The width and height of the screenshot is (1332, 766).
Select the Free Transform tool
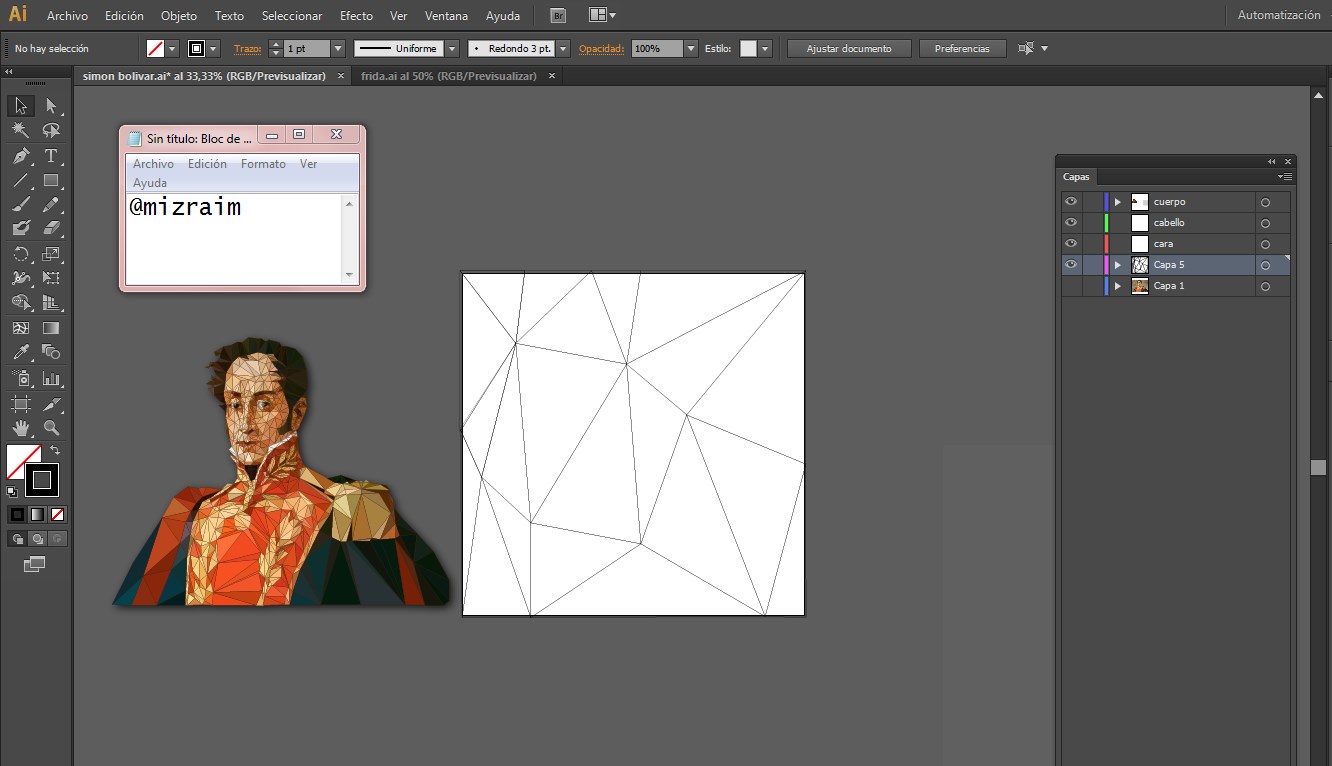(x=51, y=278)
